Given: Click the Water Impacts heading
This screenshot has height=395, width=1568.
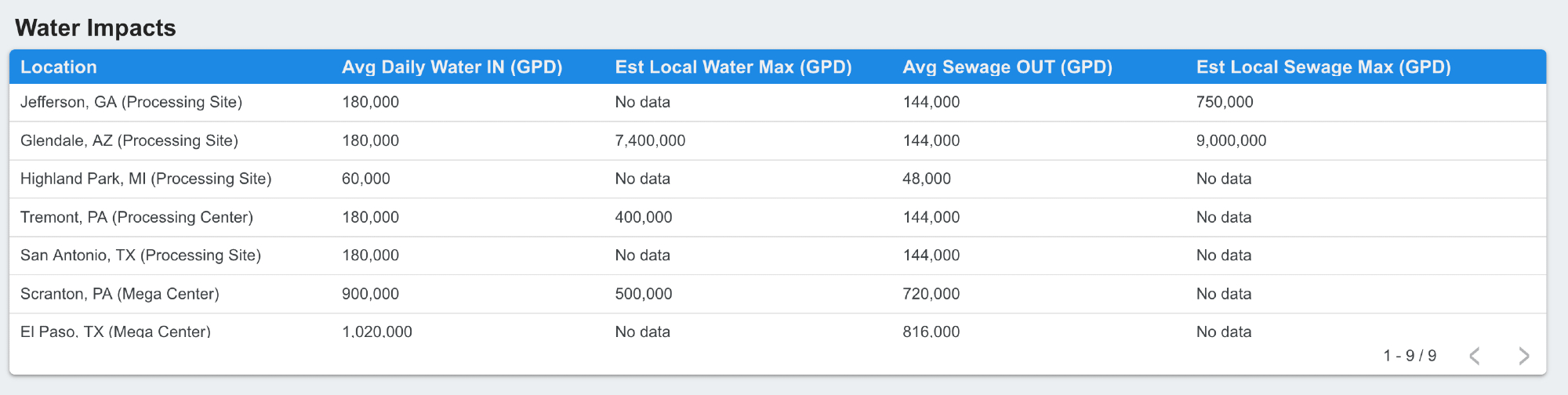Looking at the screenshot, I should [96, 28].
